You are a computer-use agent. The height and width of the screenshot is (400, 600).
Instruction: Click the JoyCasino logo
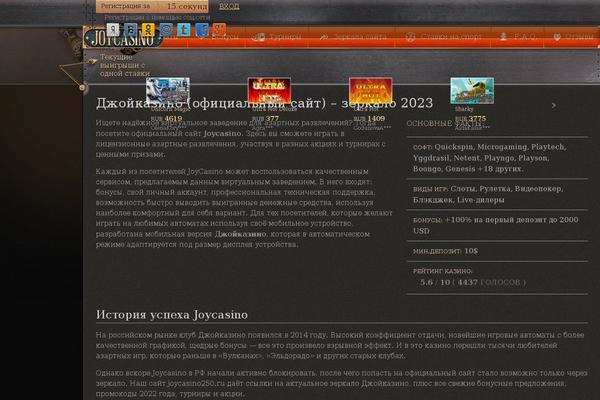[123, 38]
